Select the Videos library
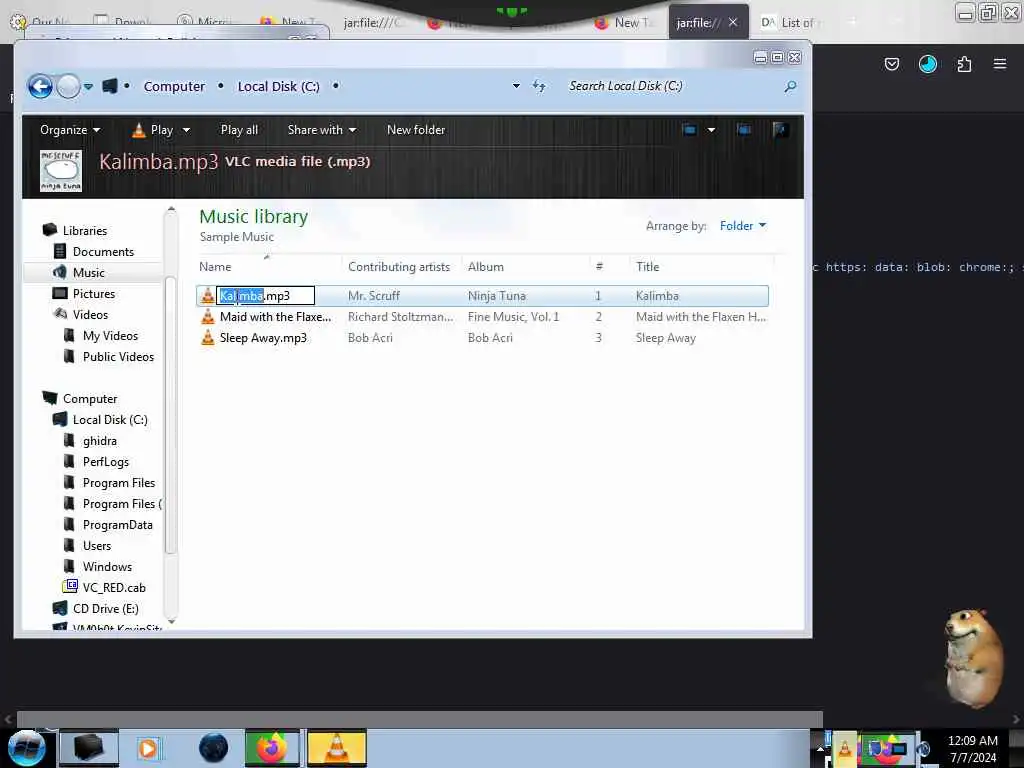This screenshot has width=1024, height=768. pos(90,315)
